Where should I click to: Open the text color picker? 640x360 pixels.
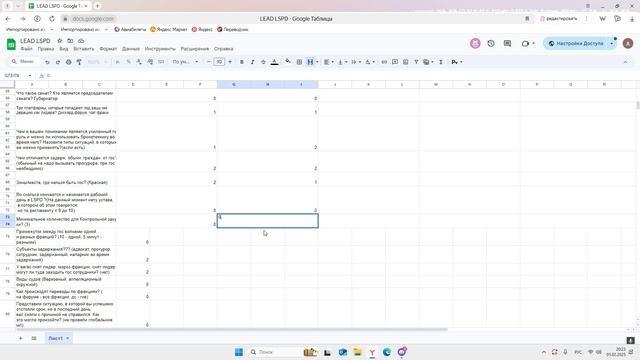275,62
